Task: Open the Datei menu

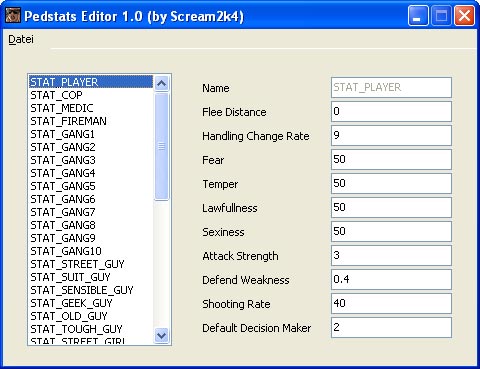Action: [21, 39]
